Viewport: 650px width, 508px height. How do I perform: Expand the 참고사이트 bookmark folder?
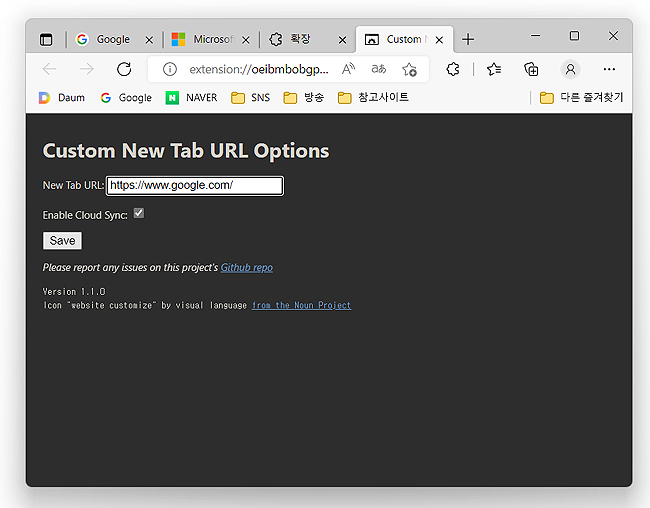pyautogui.click(x=373, y=98)
